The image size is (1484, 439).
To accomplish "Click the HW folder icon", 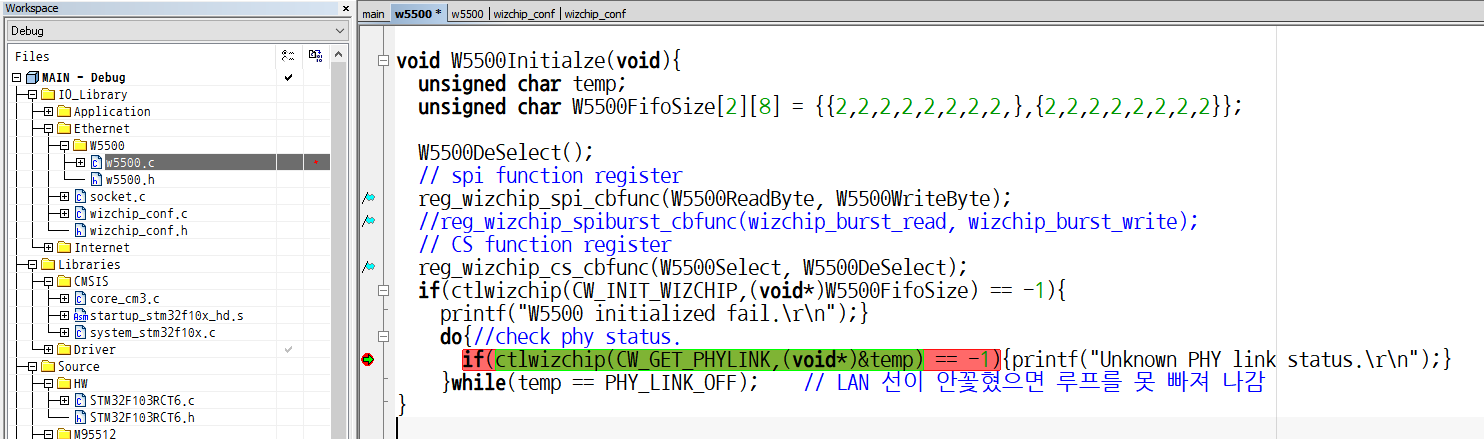I will 64,383.
